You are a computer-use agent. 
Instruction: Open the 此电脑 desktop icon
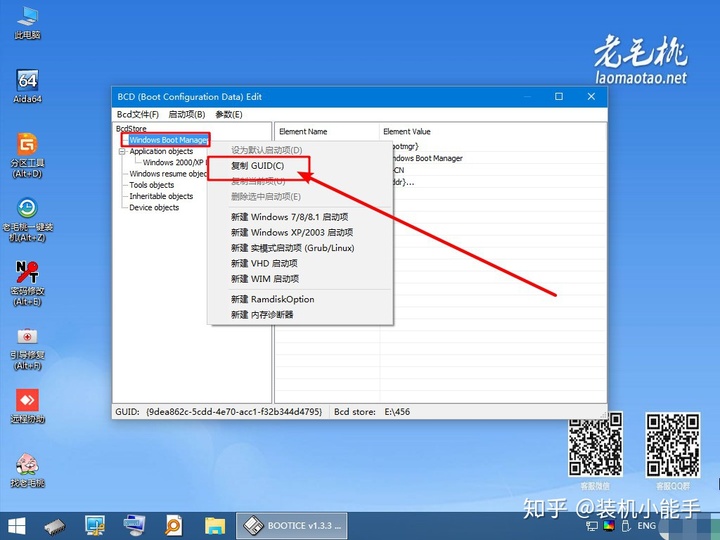28,22
